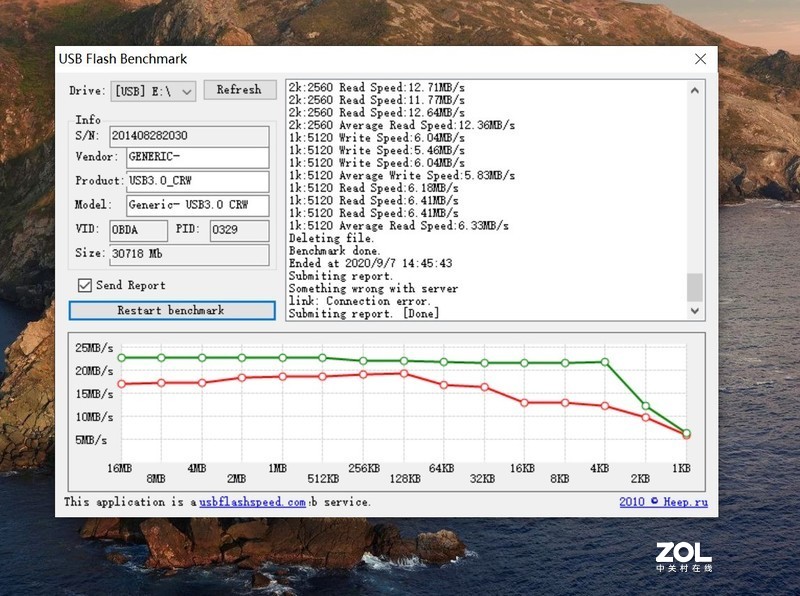Screen dimensions: 800x596
Task: Select the PID field showing 0329
Action: (238, 231)
